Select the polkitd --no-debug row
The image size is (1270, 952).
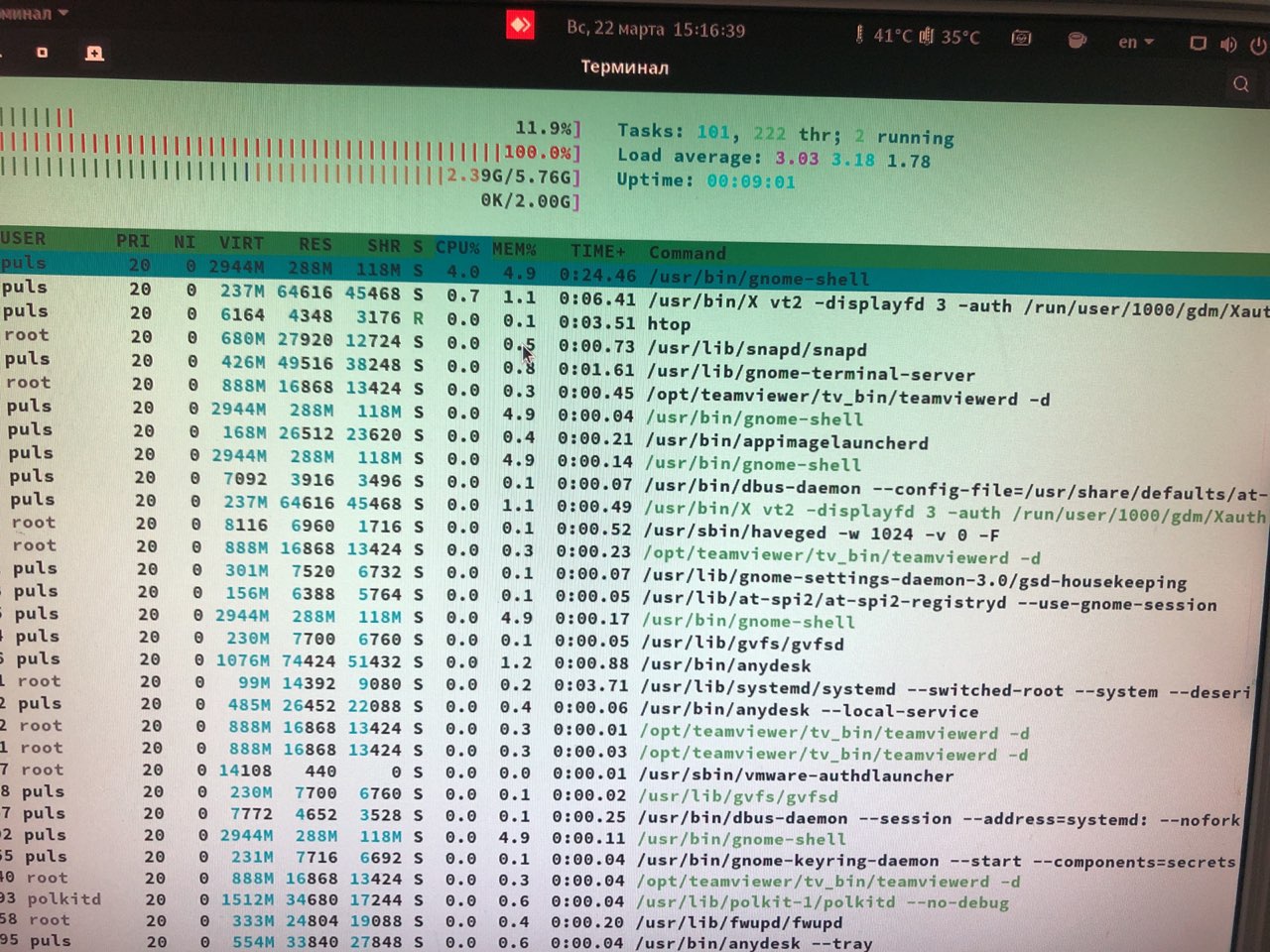click(635, 900)
